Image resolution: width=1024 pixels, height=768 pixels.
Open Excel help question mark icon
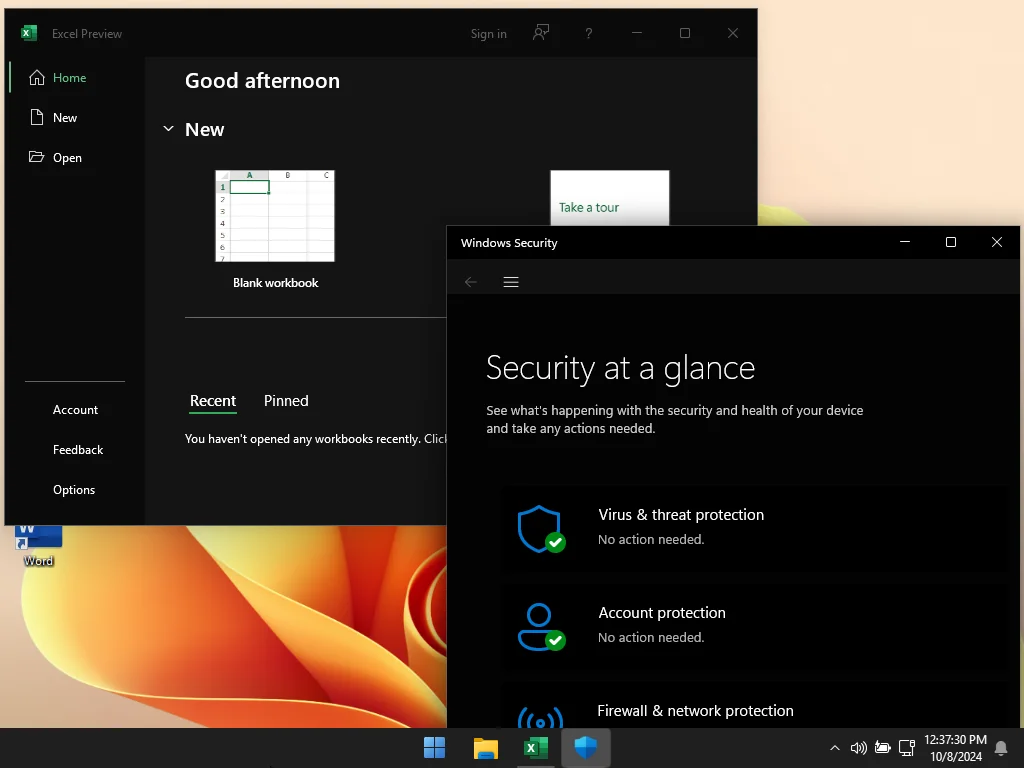[x=588, y=33]
